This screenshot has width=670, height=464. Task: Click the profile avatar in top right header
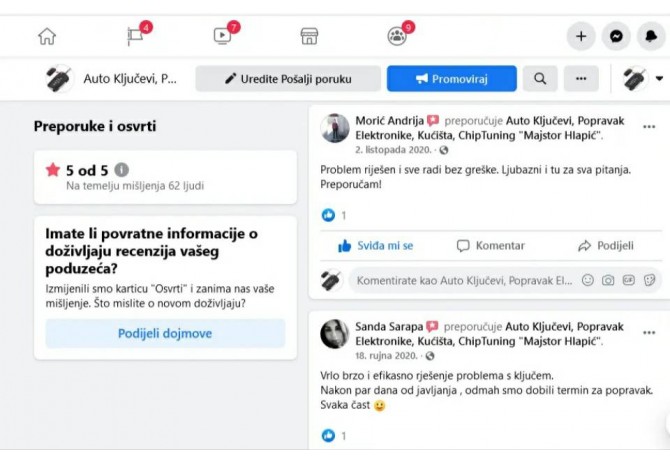click(x=635, y=79)
